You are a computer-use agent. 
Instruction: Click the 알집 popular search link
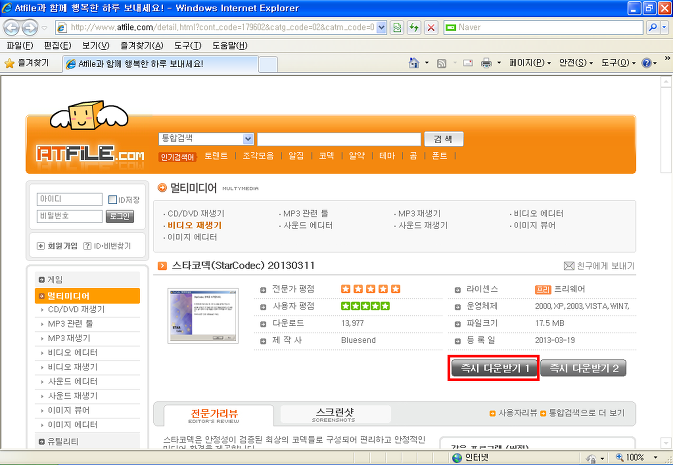pos(296,156)
